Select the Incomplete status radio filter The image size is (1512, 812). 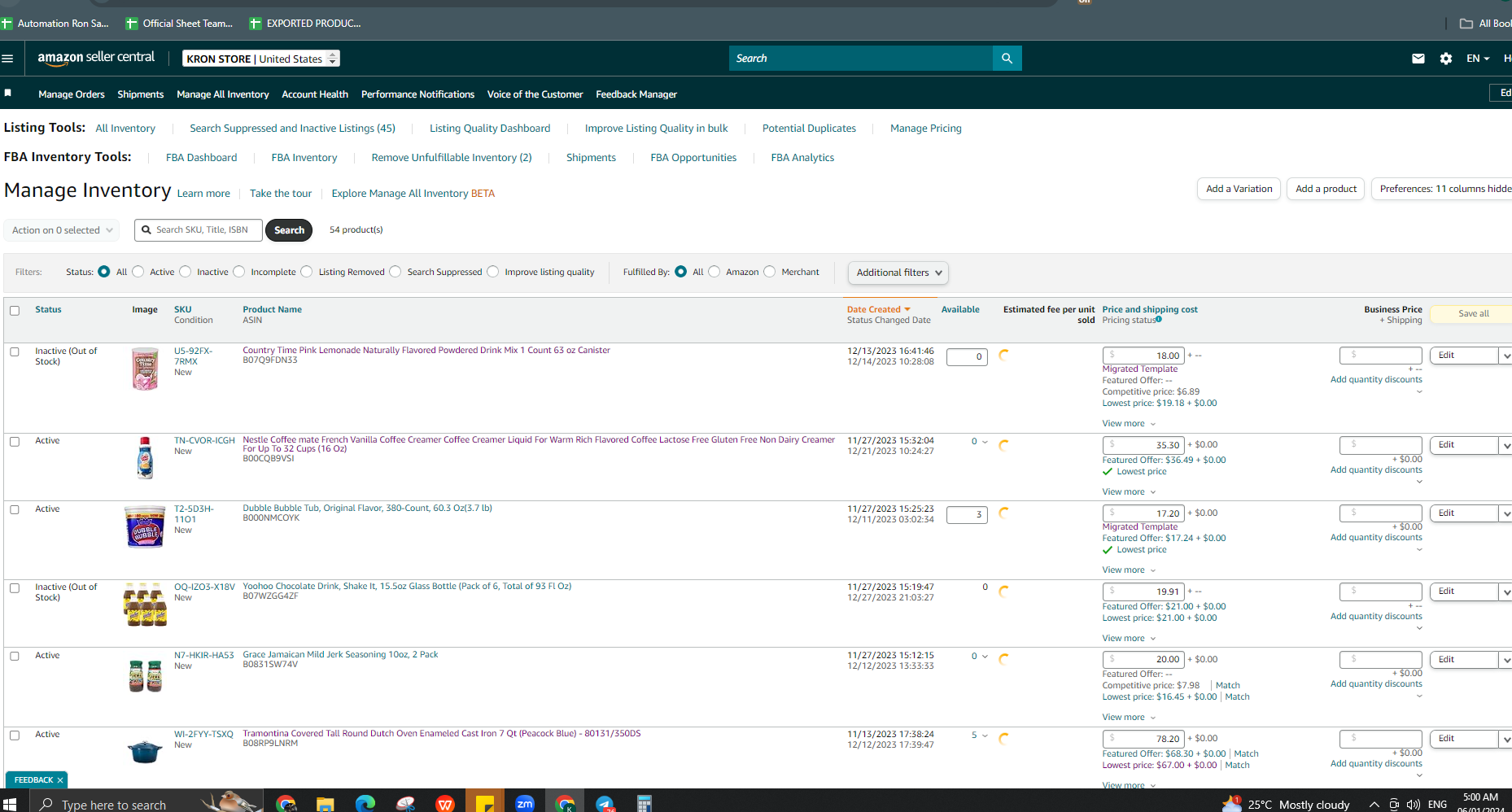click(239, 272)
